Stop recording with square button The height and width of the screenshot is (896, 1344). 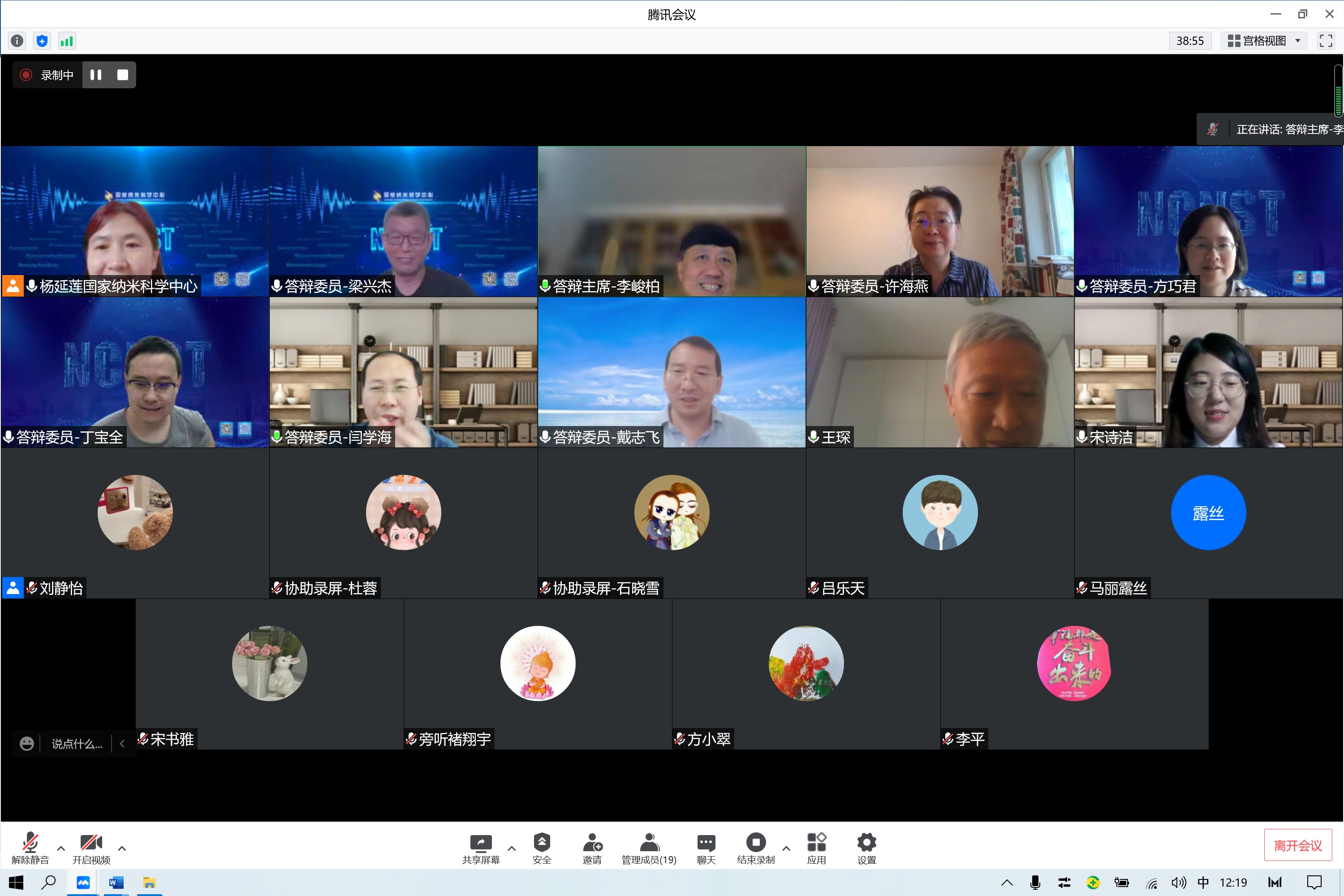point(122,75)
